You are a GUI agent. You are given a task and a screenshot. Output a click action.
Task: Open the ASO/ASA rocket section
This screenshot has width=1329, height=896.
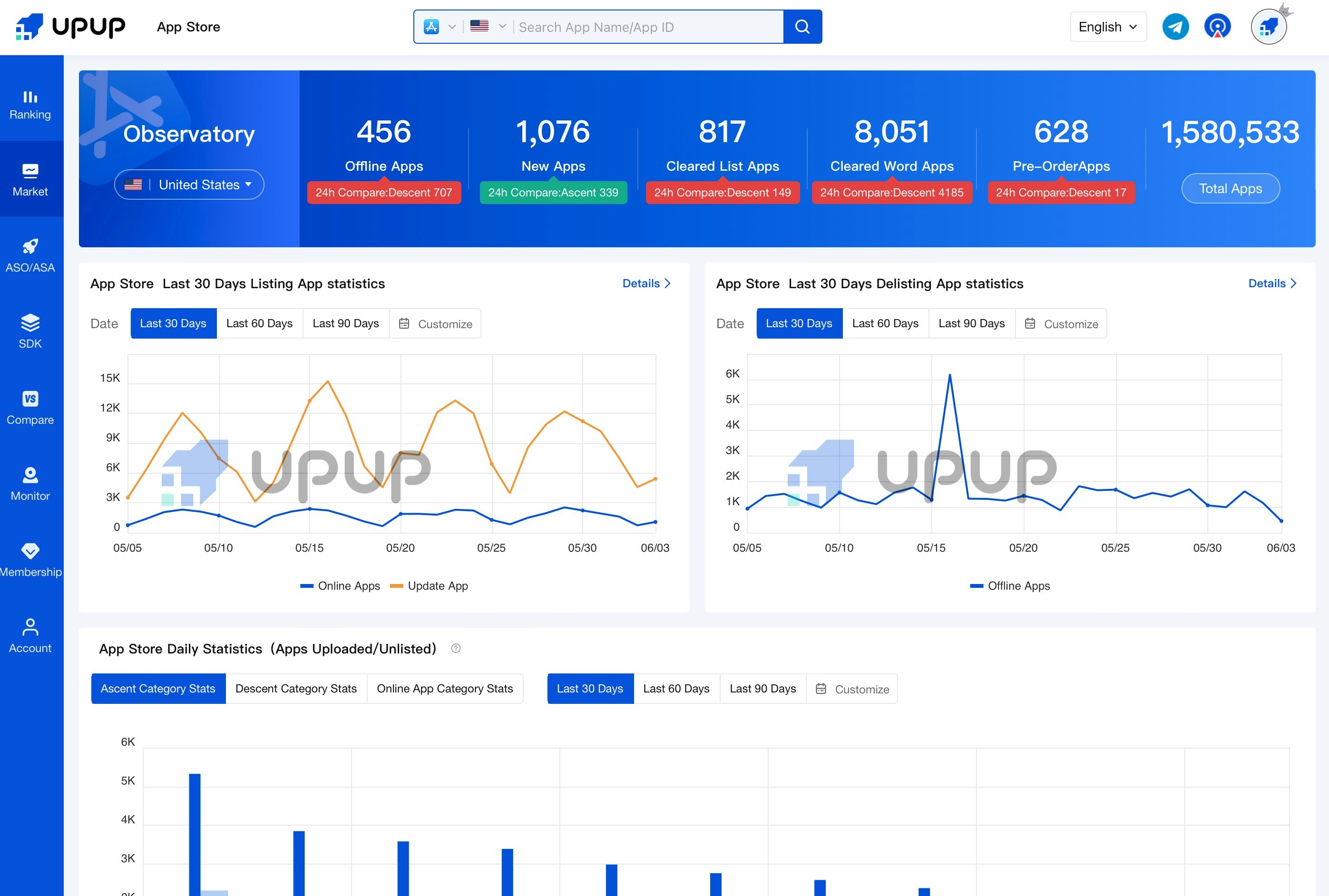point(30,255)
